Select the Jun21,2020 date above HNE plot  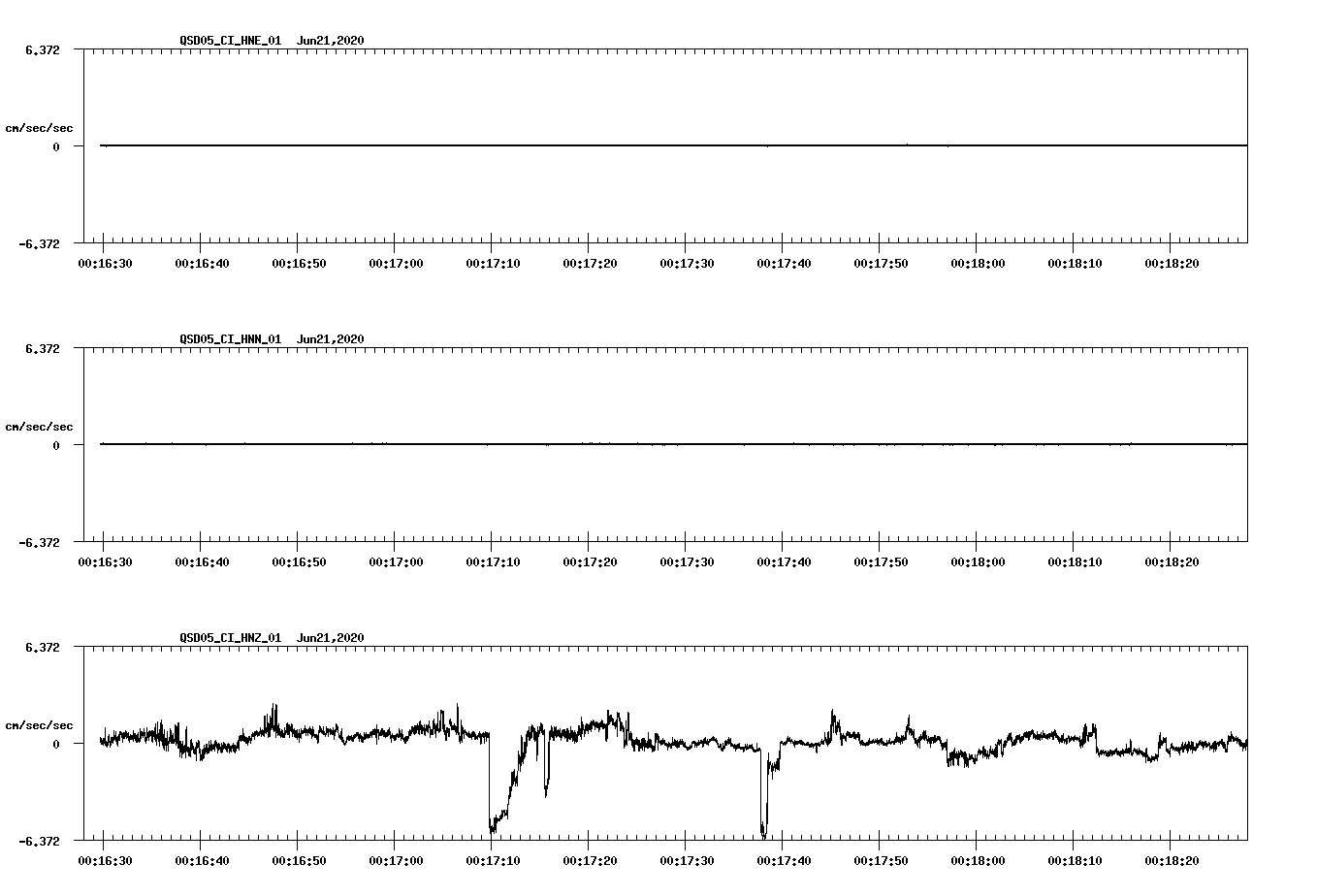[331, 41]
